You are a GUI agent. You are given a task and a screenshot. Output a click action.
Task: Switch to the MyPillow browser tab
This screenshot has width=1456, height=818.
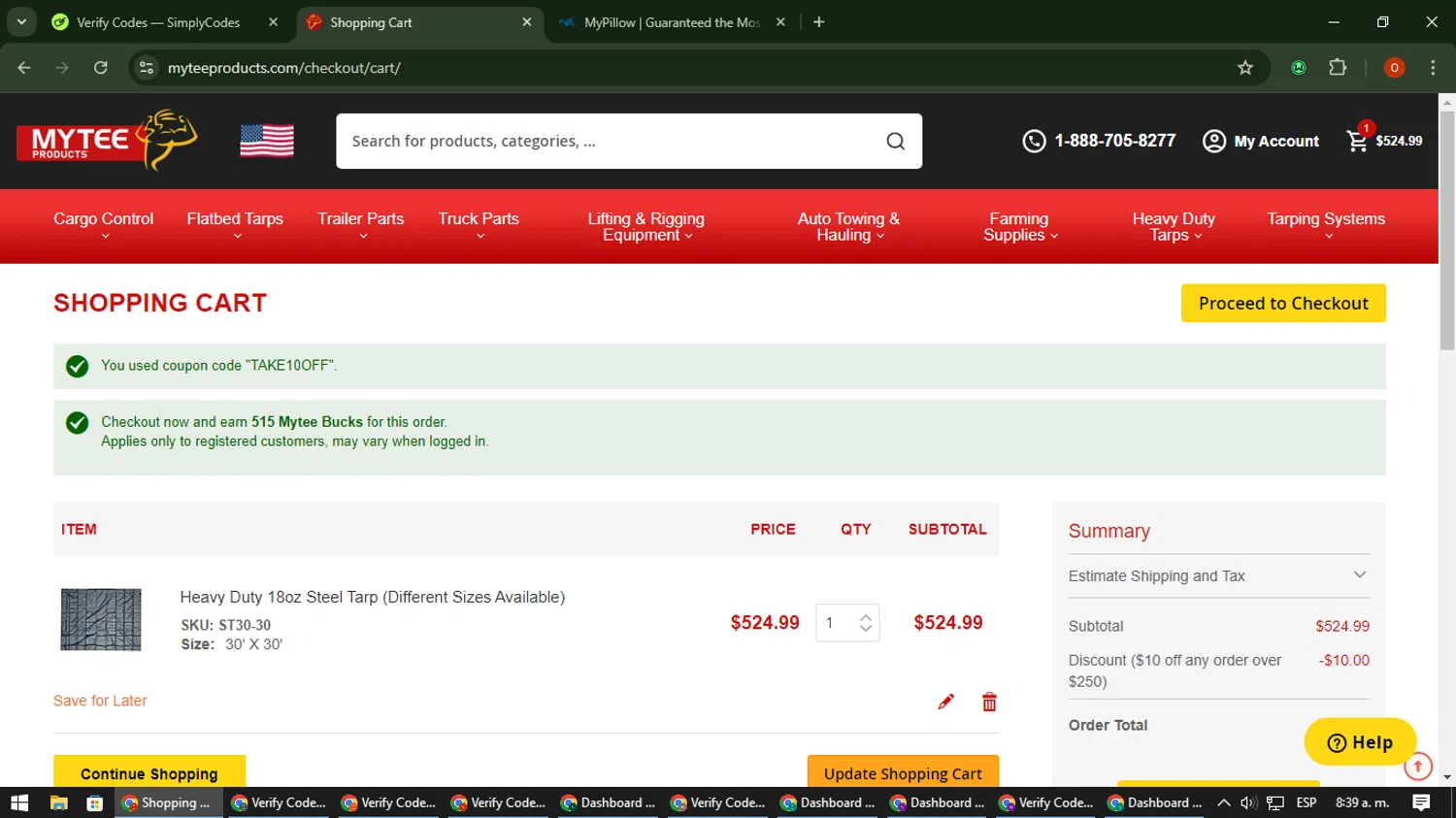(672, 22)
